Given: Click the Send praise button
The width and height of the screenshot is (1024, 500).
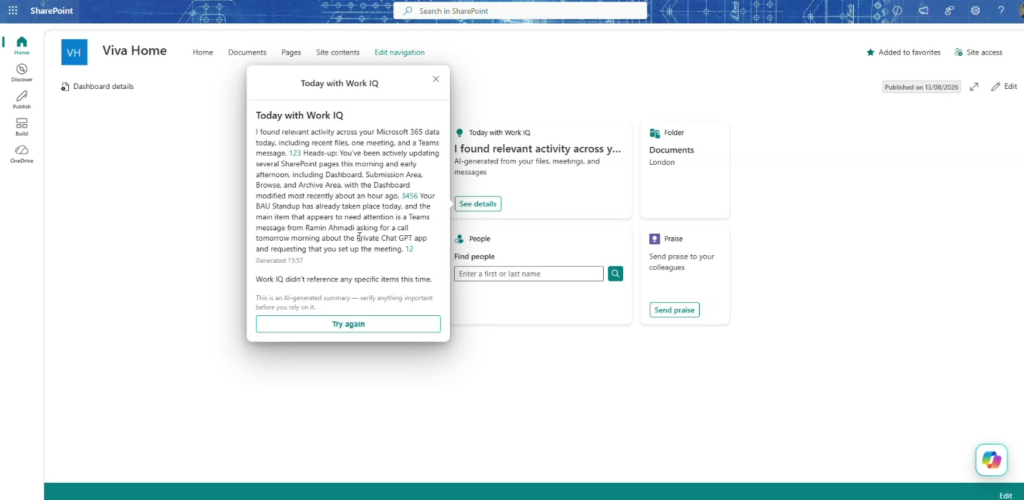Looking at the screenshot, I should coord(675,310).
